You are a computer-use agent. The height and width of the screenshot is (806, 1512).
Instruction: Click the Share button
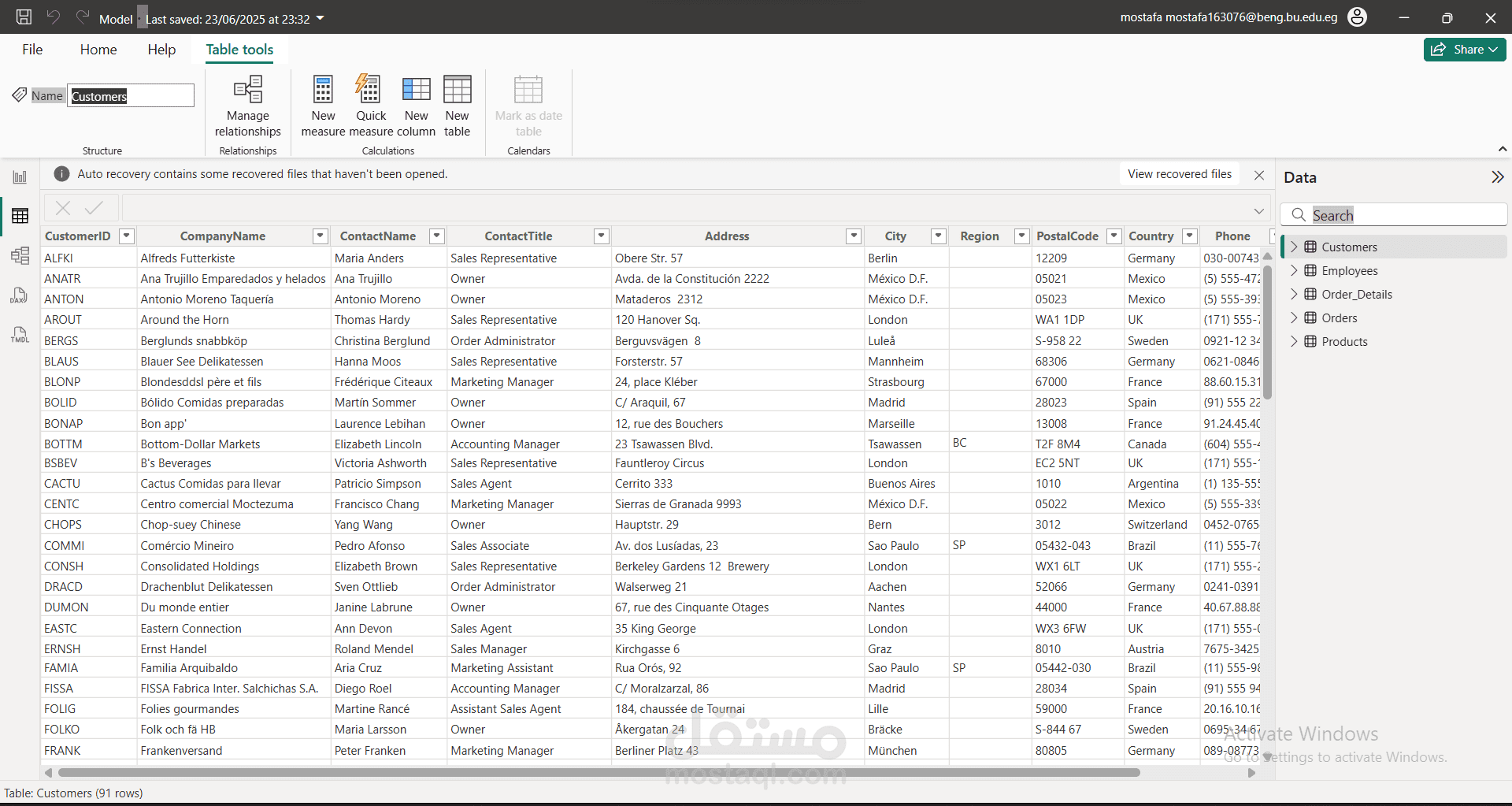click(1464, 50)
